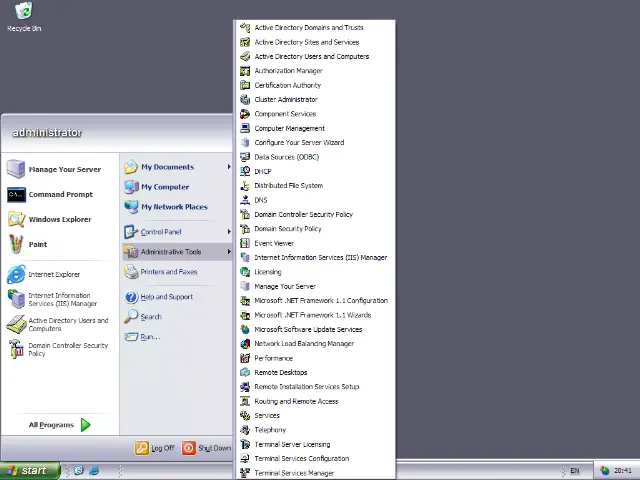
Task: Open pinned Active Directory Users and Computers
Action: pos(58,324)
